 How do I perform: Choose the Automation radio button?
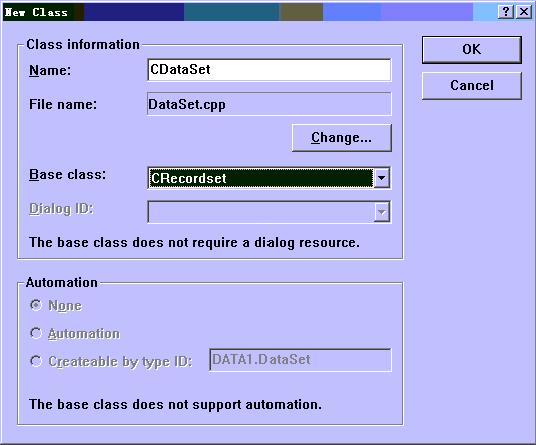click(36, 333)
